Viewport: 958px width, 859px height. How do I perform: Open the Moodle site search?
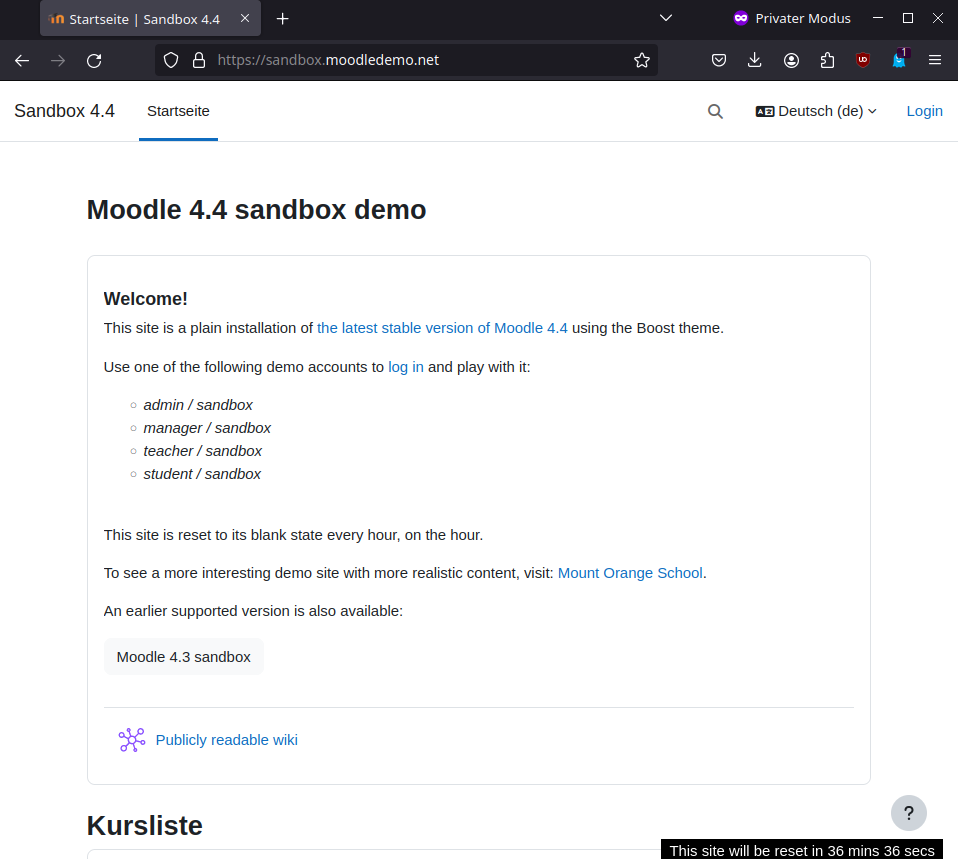[715, 111]
